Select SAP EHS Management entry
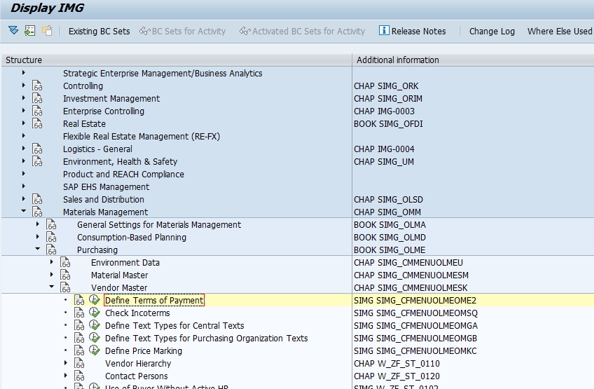Screen dimensions: 594x389 (106, 187)
